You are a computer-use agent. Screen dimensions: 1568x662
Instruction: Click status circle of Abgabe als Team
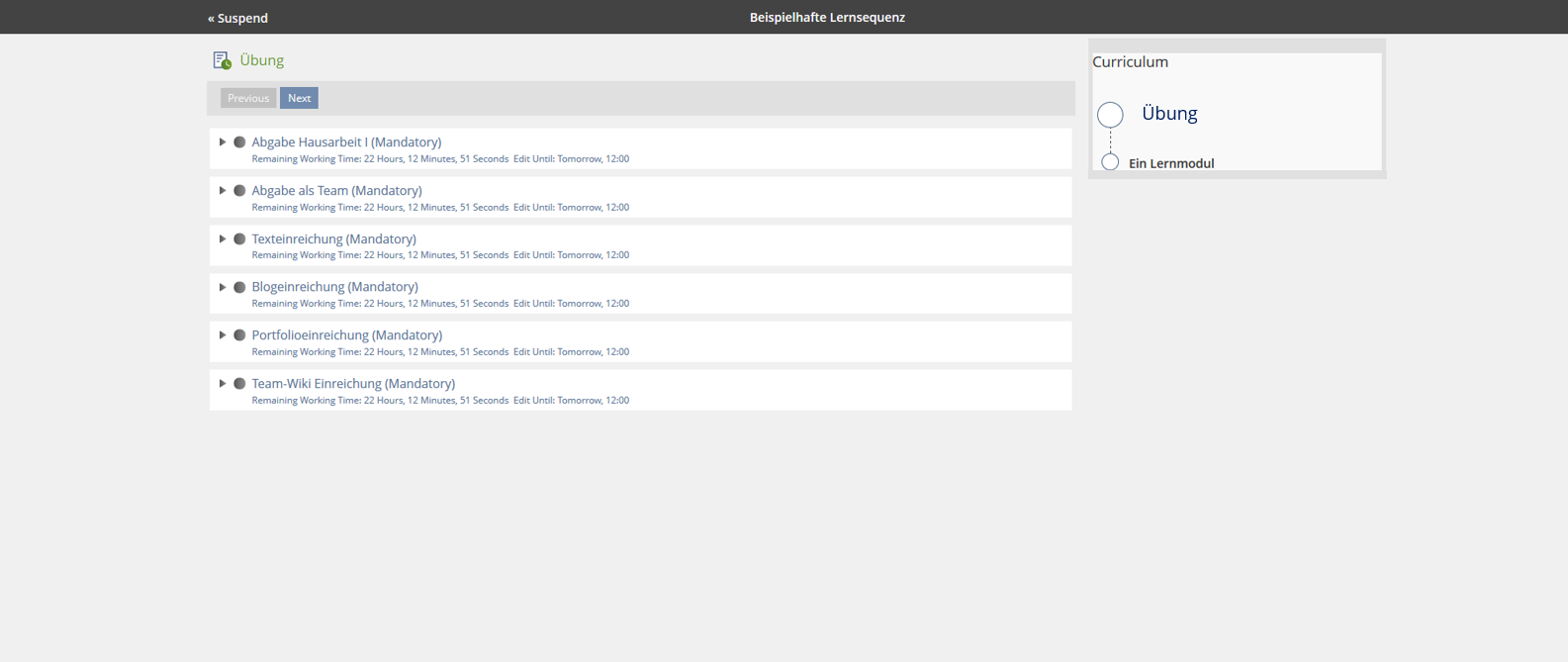(239, 191)
